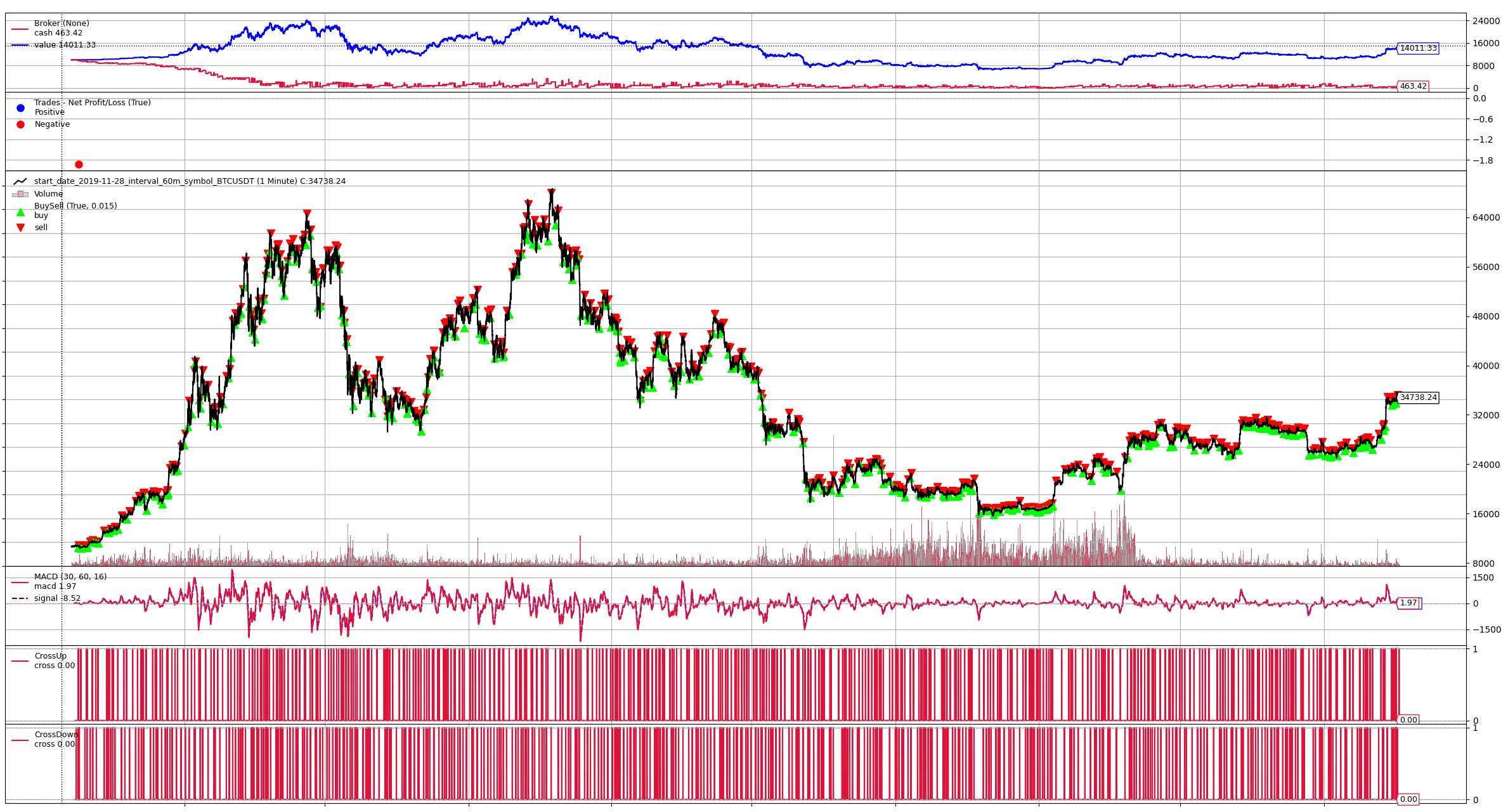The width and height of the screenshot is (1508, 812).
Task: Click the dashed blue signal legend line
Action: [x=20, y=598]
